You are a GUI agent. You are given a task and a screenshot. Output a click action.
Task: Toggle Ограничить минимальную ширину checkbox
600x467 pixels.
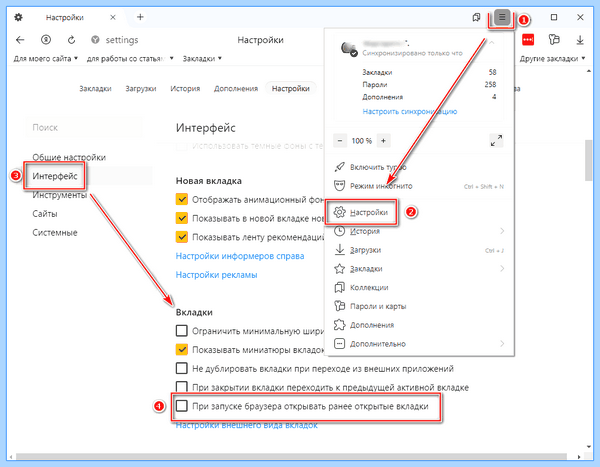(x=181, y=330)
